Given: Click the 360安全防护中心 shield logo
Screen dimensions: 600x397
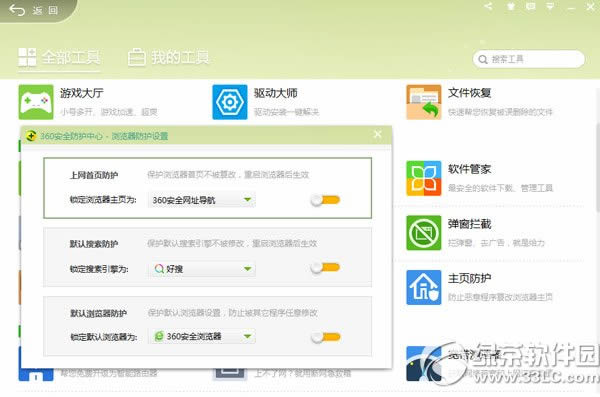Looking at the screenshot, I should tap(31, 136).
